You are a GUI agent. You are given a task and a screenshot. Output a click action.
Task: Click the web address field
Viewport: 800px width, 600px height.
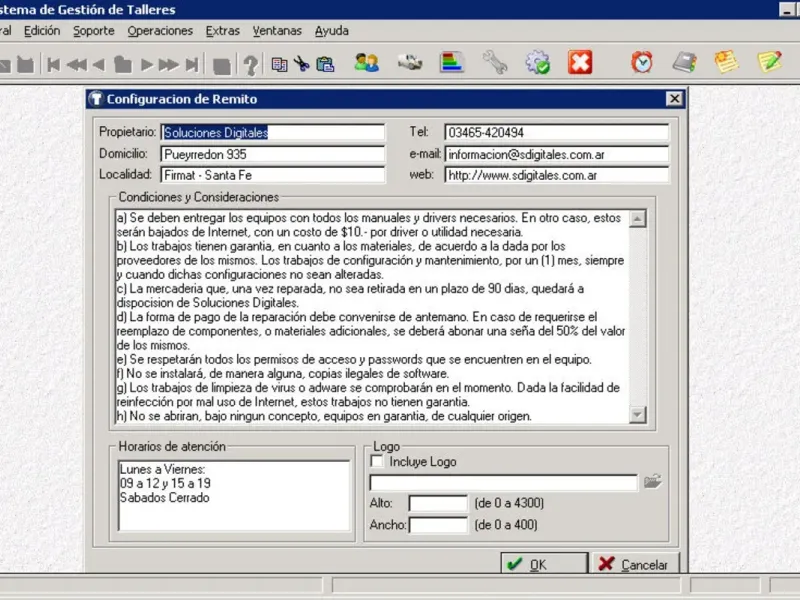pyautogui.click(x=556, y=175)
